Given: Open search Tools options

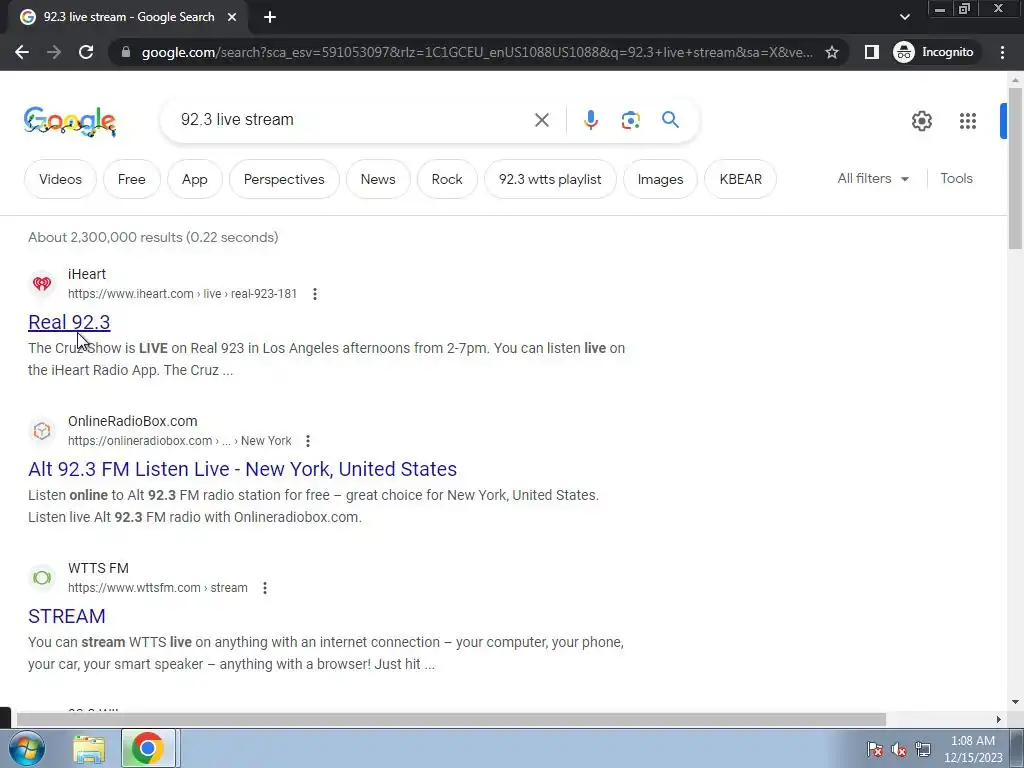Looking at the screenshot, I should (x=956, y=178).
